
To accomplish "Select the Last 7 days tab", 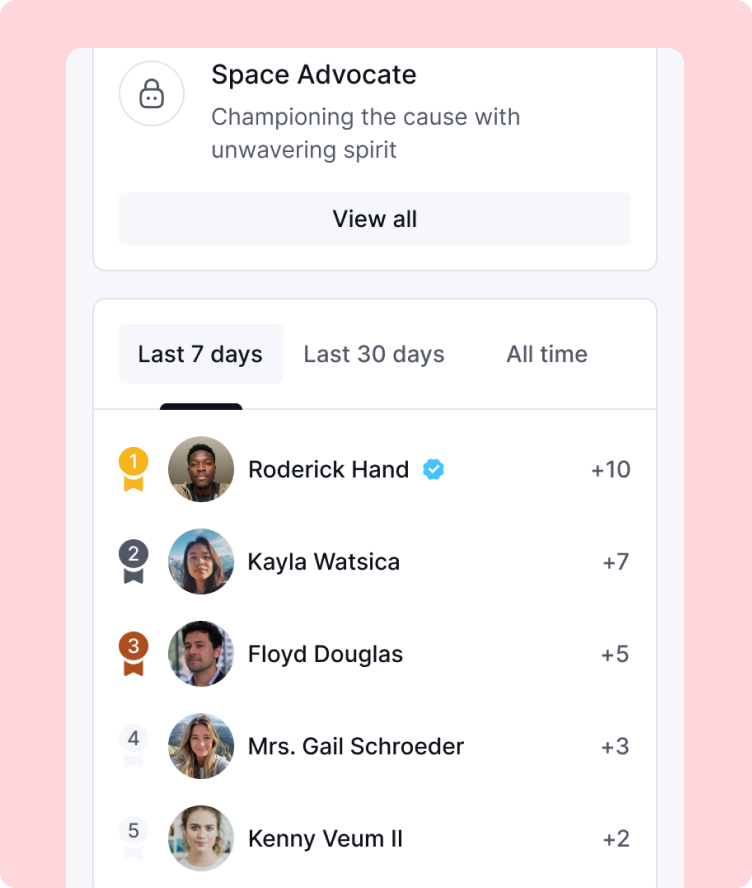I will tap(200, 354).
